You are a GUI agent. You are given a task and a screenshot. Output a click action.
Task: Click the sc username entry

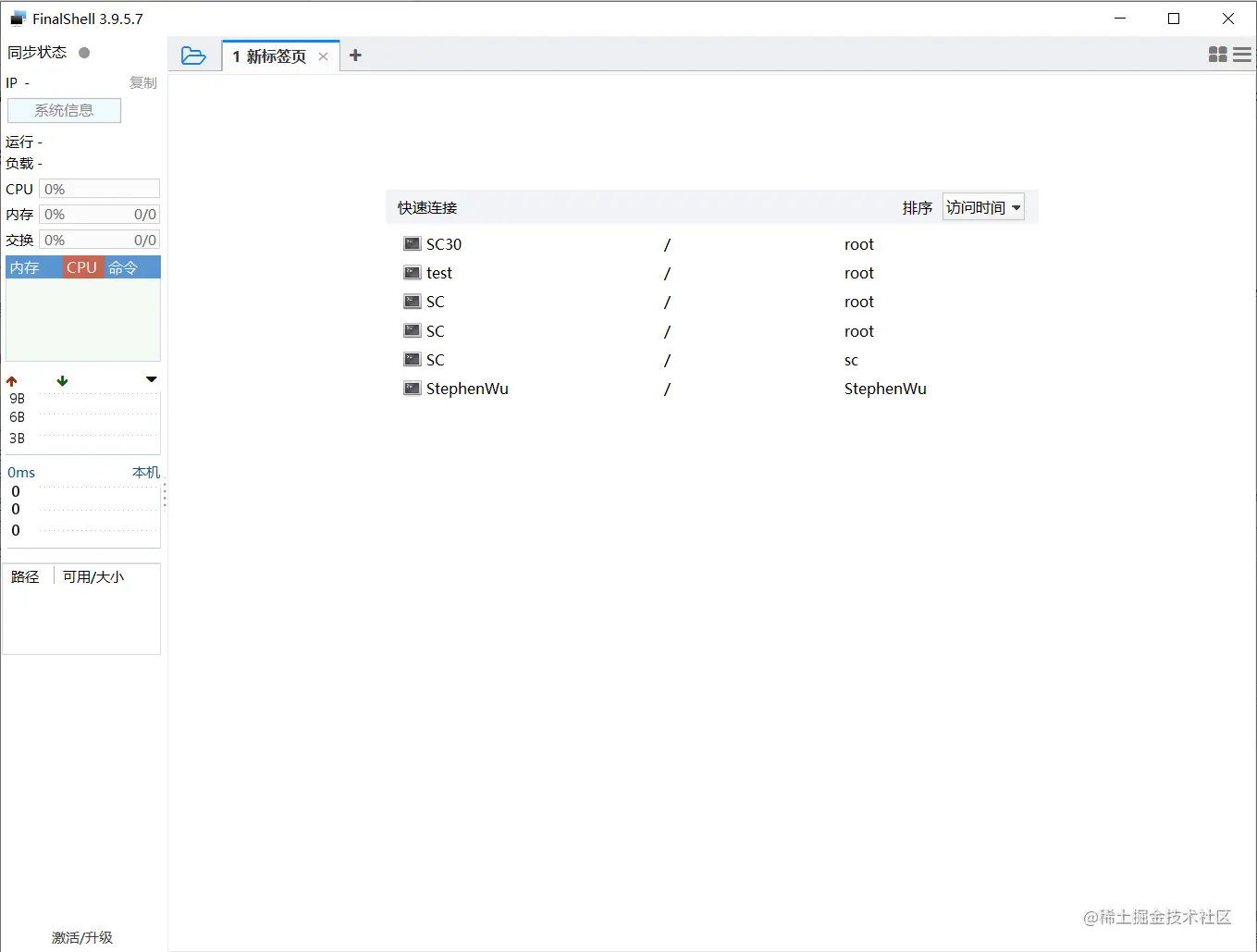pos(851,360)
